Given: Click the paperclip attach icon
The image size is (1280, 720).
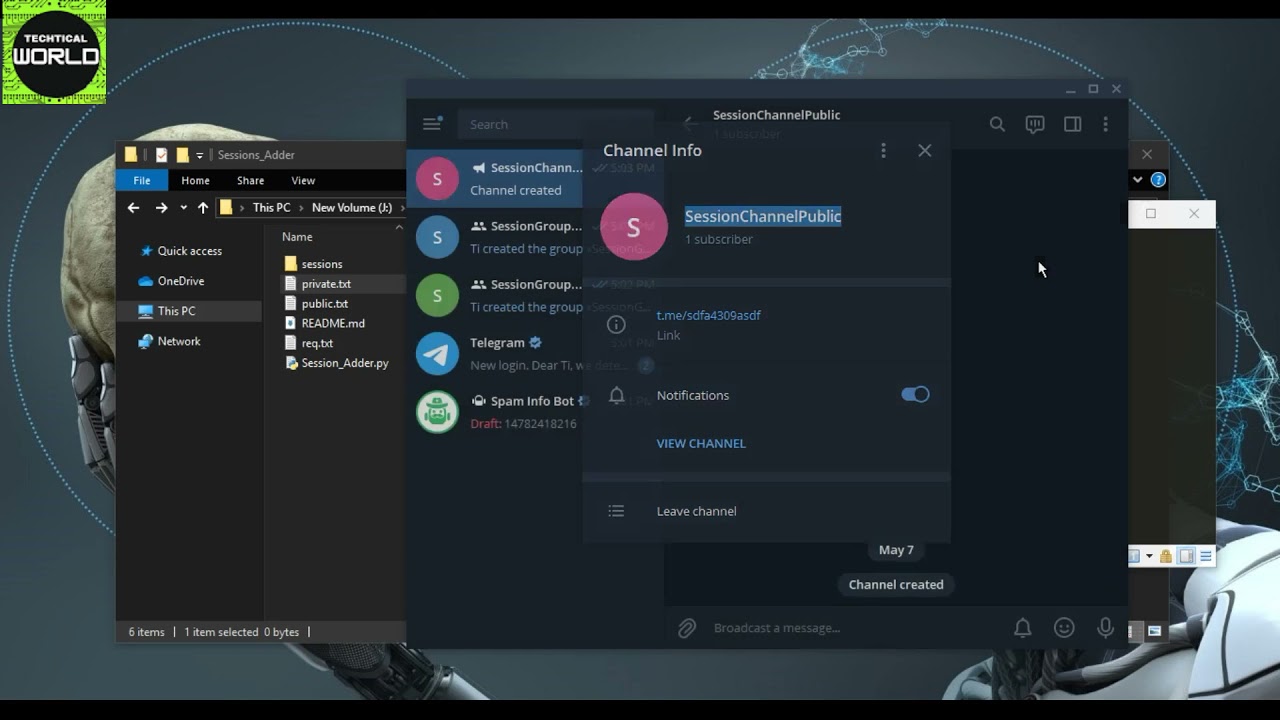Looking at the screenshot, I should [687, 628].
